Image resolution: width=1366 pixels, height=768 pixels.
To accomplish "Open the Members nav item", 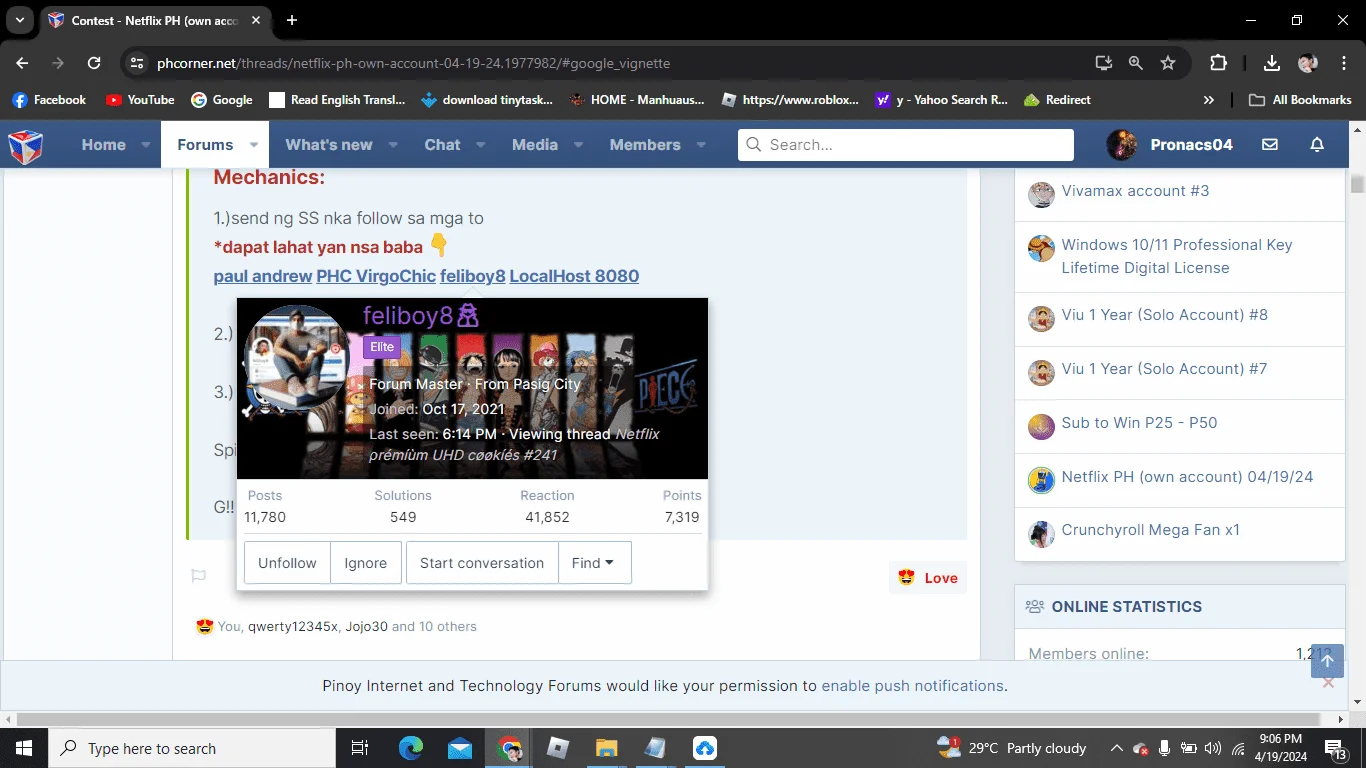I will 645,145.
